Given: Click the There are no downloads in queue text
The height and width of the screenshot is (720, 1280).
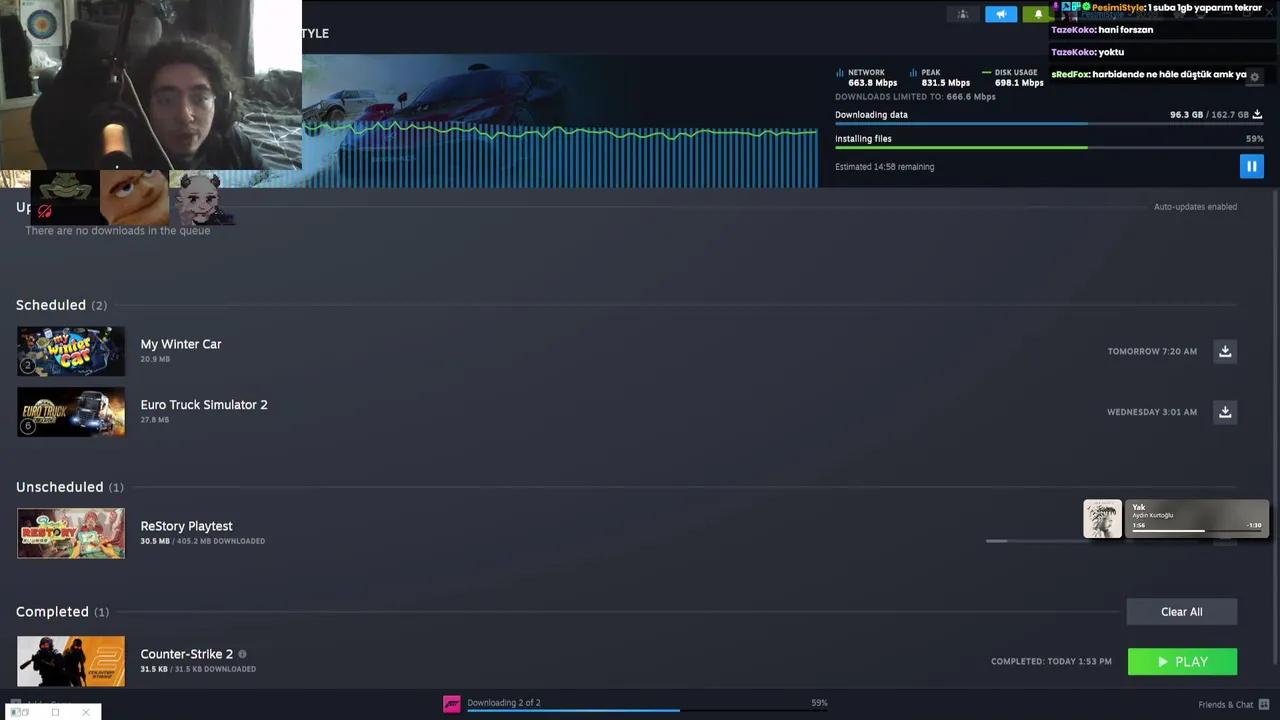Looking at the screenshot, I should tap(118, 231).
